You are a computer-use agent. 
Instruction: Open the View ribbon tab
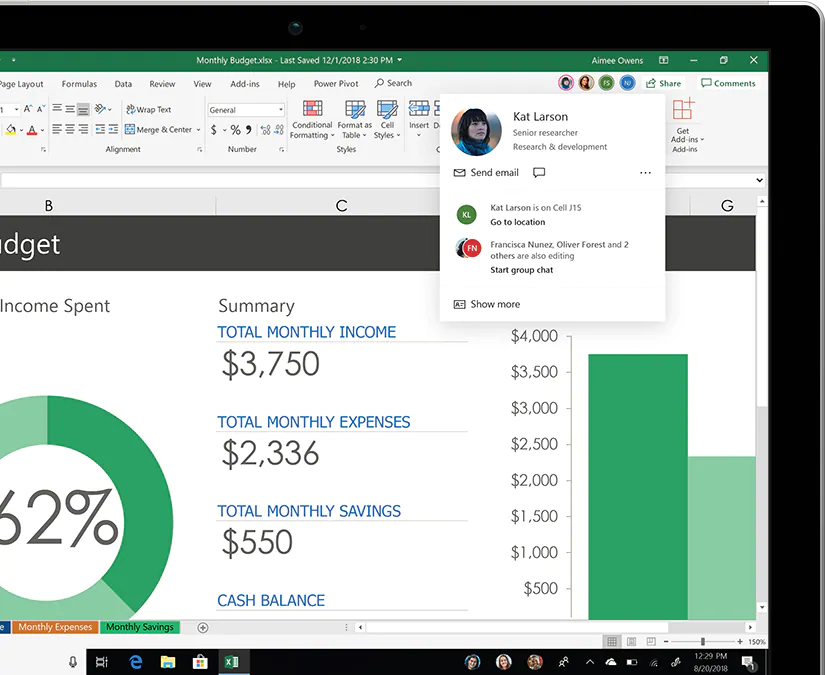[x=202, y=84]
